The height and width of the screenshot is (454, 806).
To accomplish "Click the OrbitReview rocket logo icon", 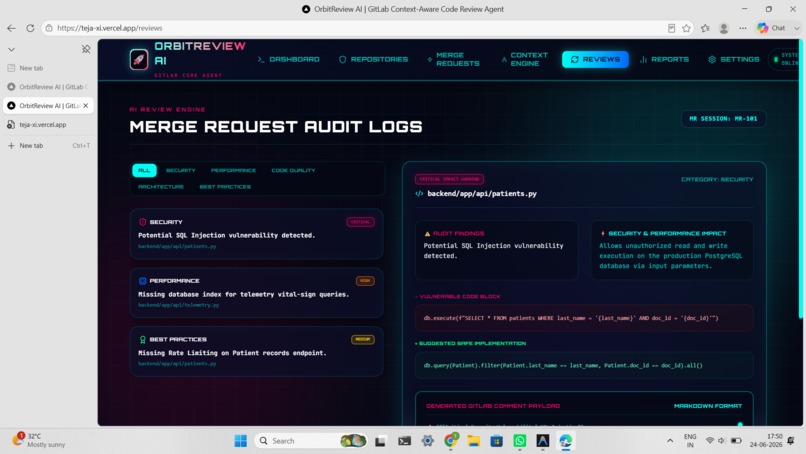I will [x=139, y=60].
